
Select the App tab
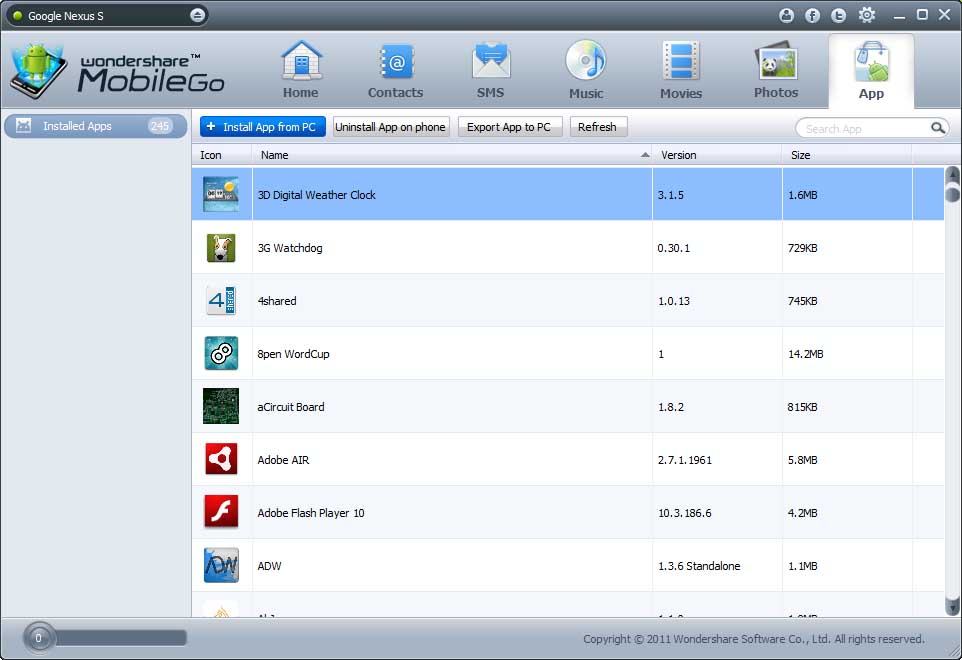pyautogui.click(x=871, y=70)
